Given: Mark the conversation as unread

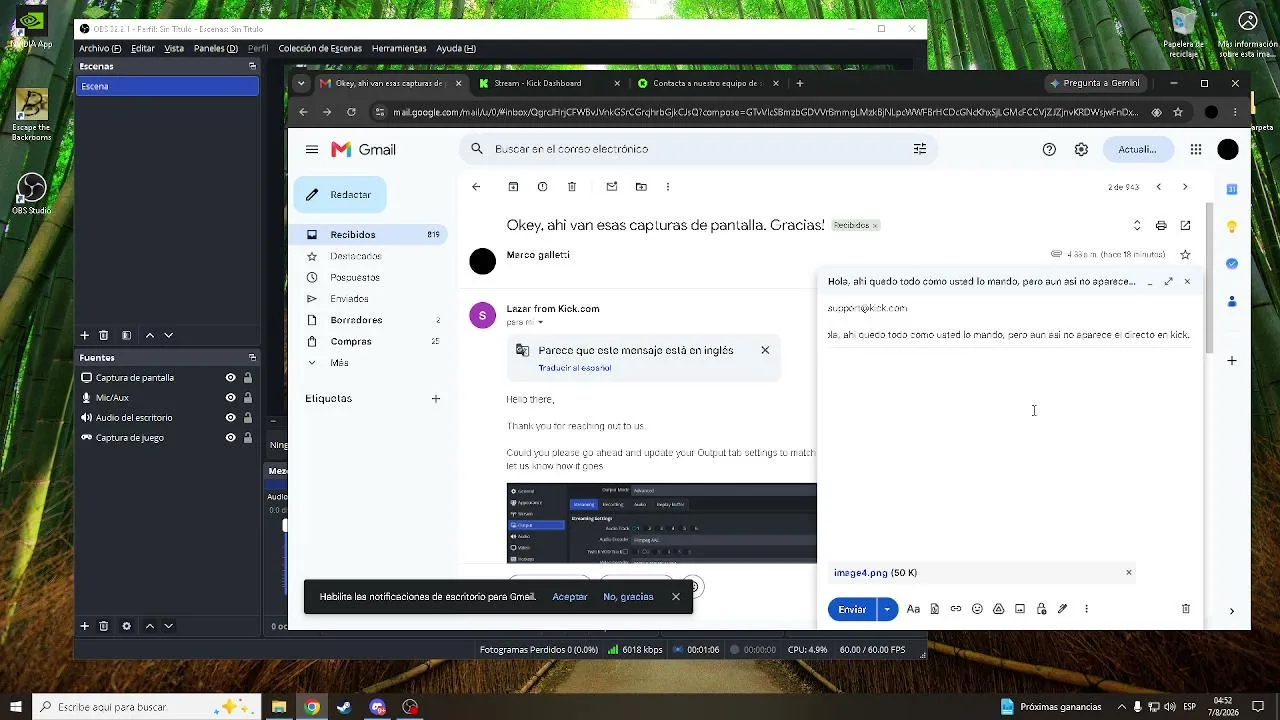Looking at the screenshot, I should tap(612, 187).
